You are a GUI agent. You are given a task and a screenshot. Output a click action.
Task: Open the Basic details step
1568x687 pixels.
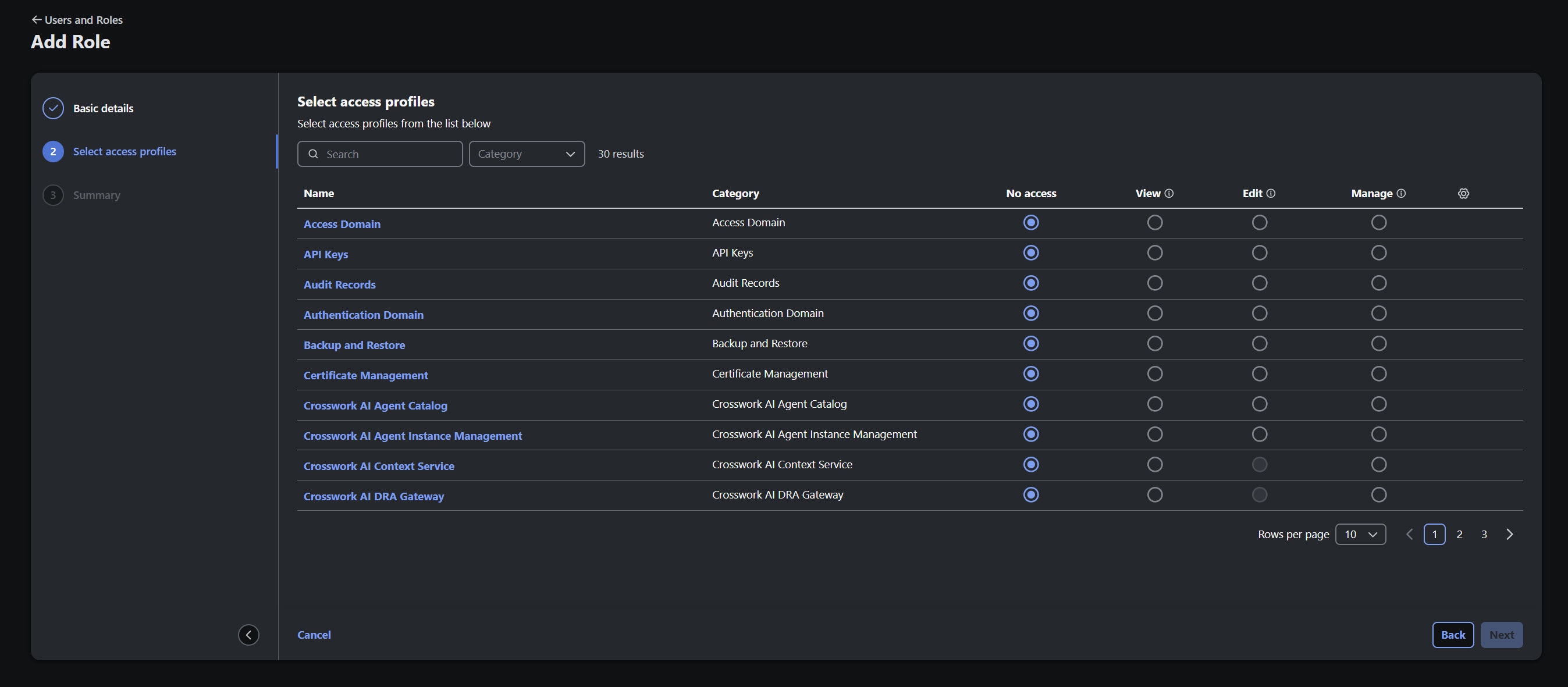[103, 108]
